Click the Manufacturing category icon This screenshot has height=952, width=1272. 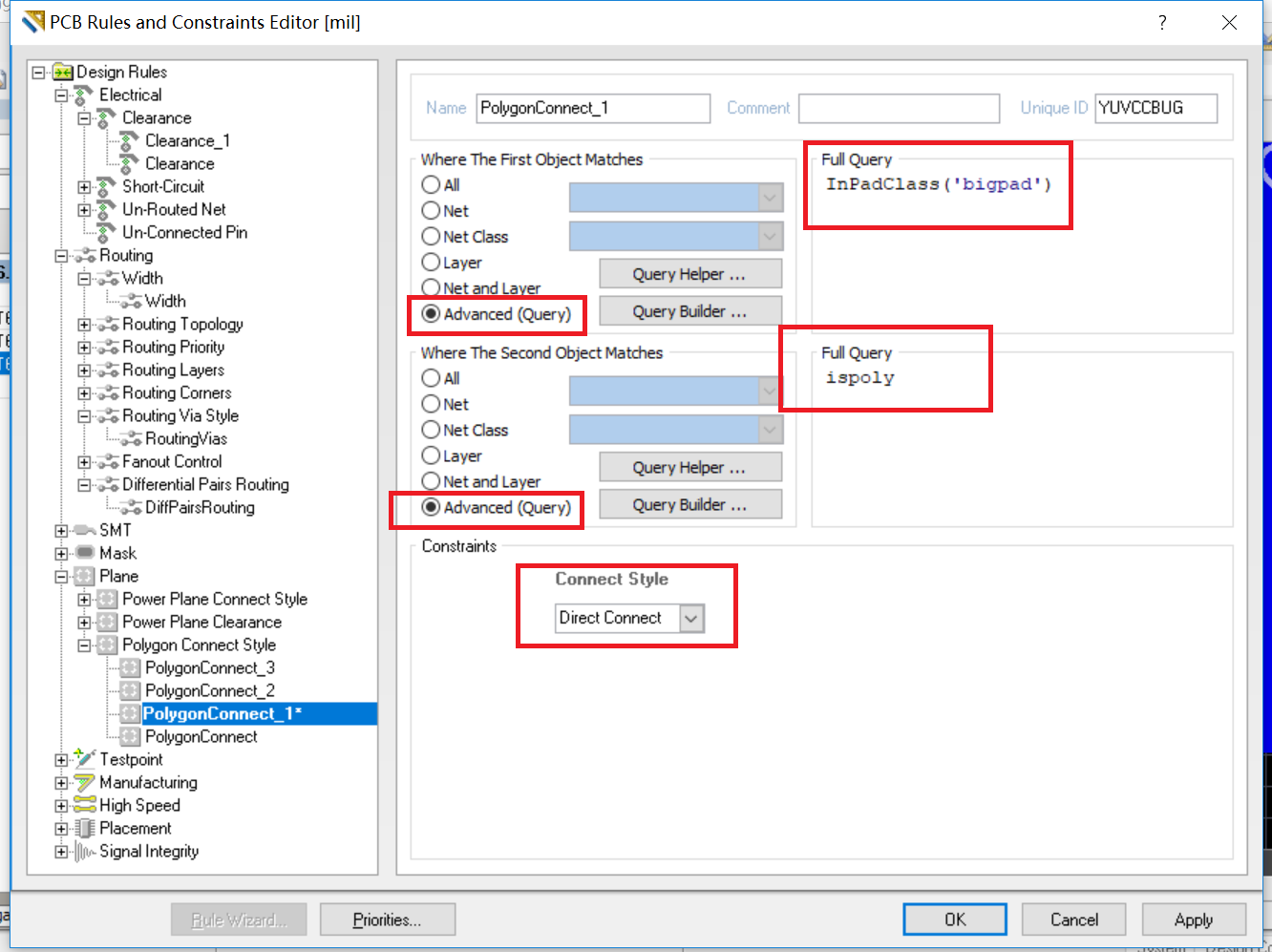[85, 782]
